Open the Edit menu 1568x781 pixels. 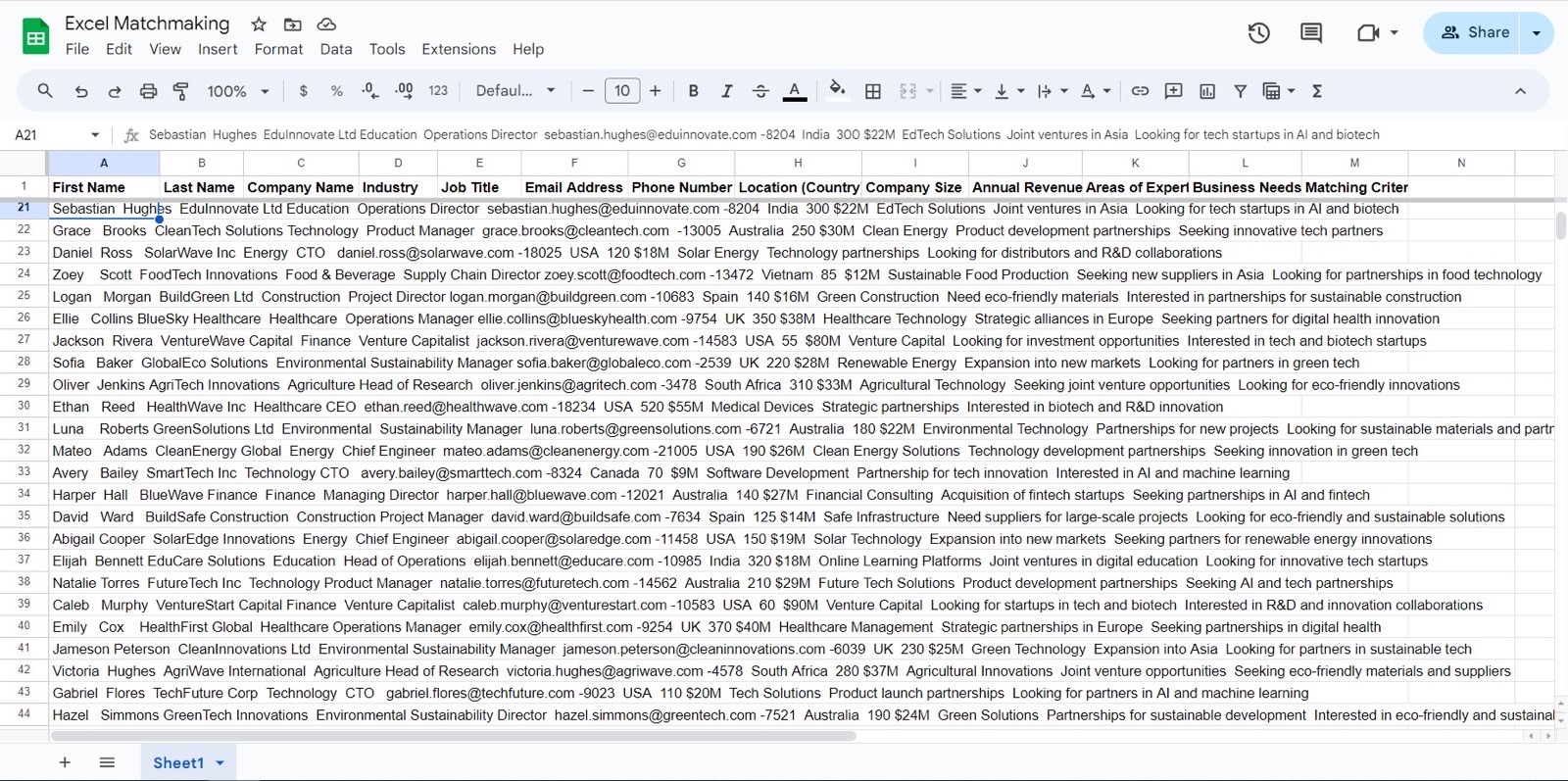[120, 49]
